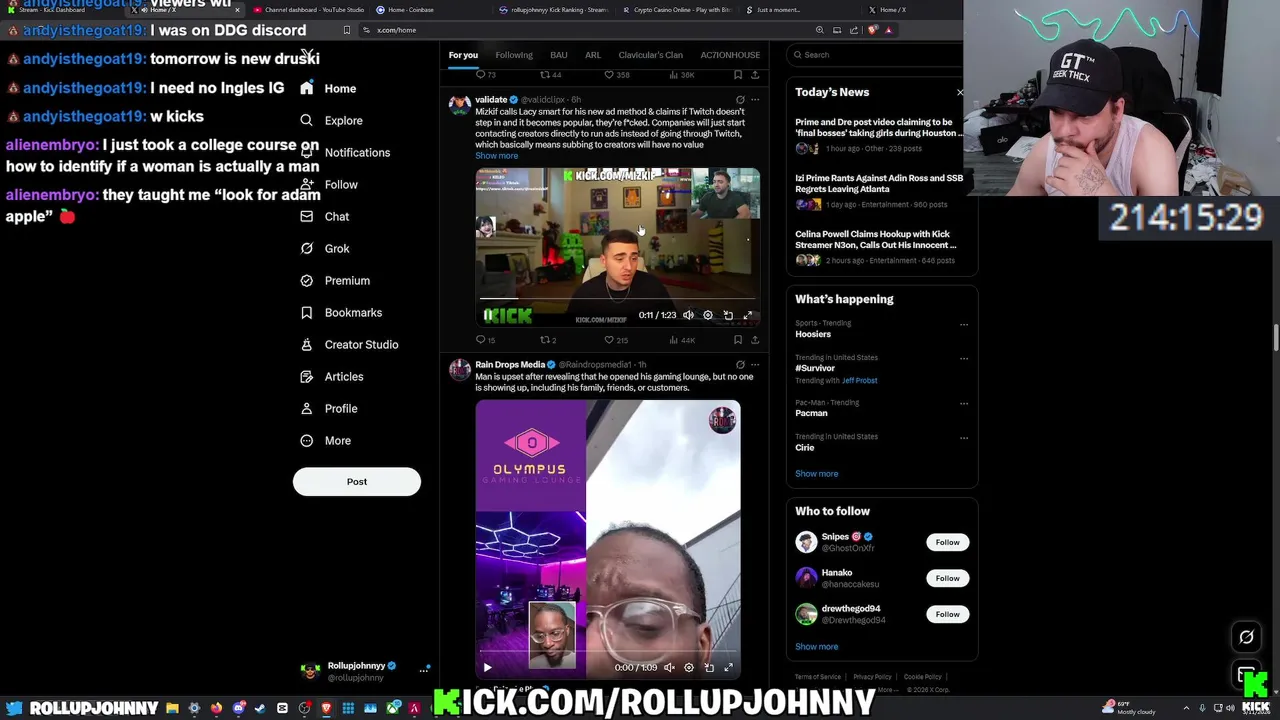
Task: Open Mizkif video settings gear
Action: click(708, 315)
